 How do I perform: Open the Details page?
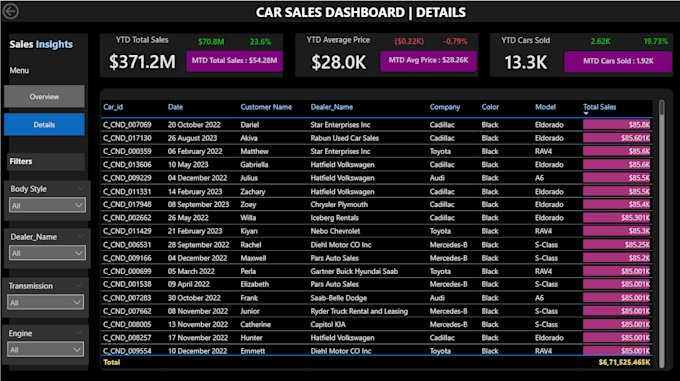(x=44, y=125)
